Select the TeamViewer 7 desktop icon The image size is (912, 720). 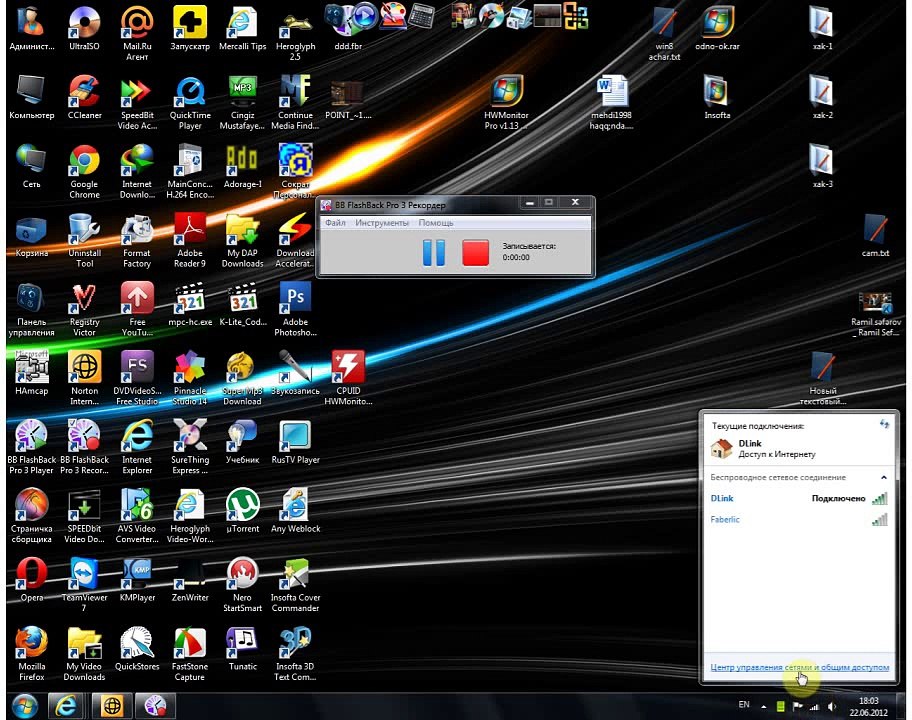(84, 584)
